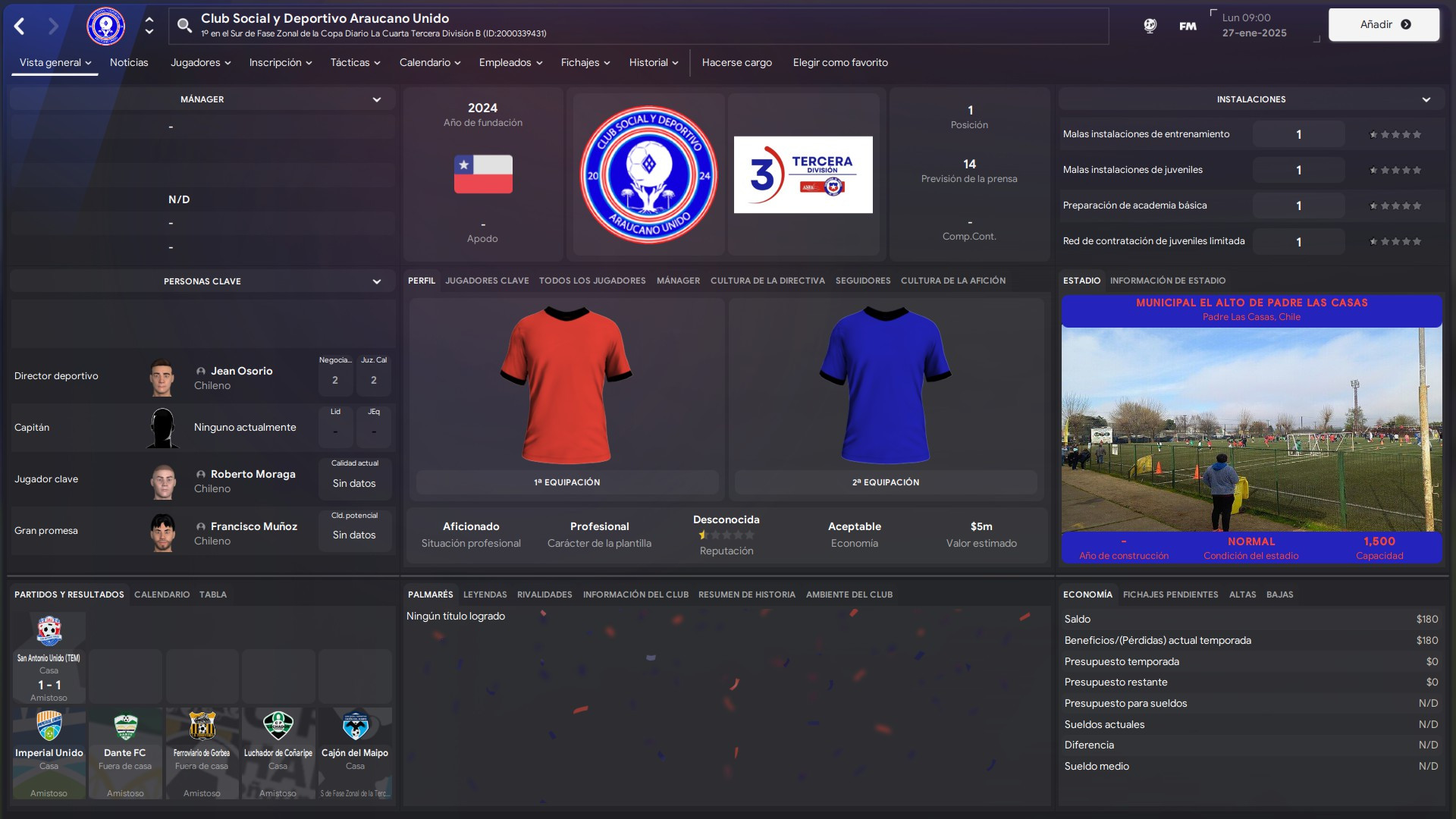
Task: Expand Calendario menu
Action: coord(430,62)
